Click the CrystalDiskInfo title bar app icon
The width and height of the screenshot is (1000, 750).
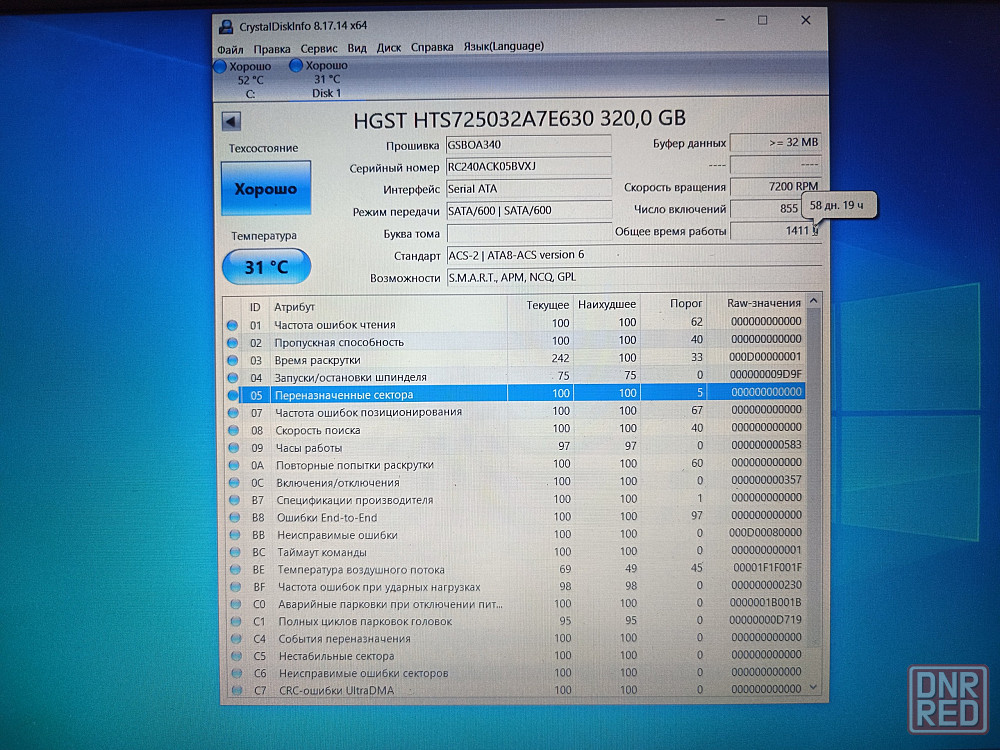tap(226, 24)
